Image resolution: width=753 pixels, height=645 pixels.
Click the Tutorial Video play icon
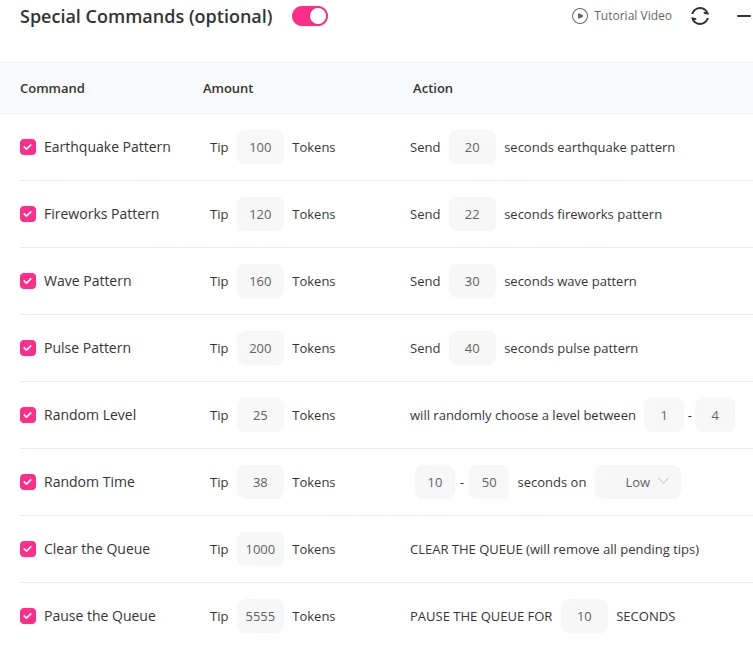(580, 16)
